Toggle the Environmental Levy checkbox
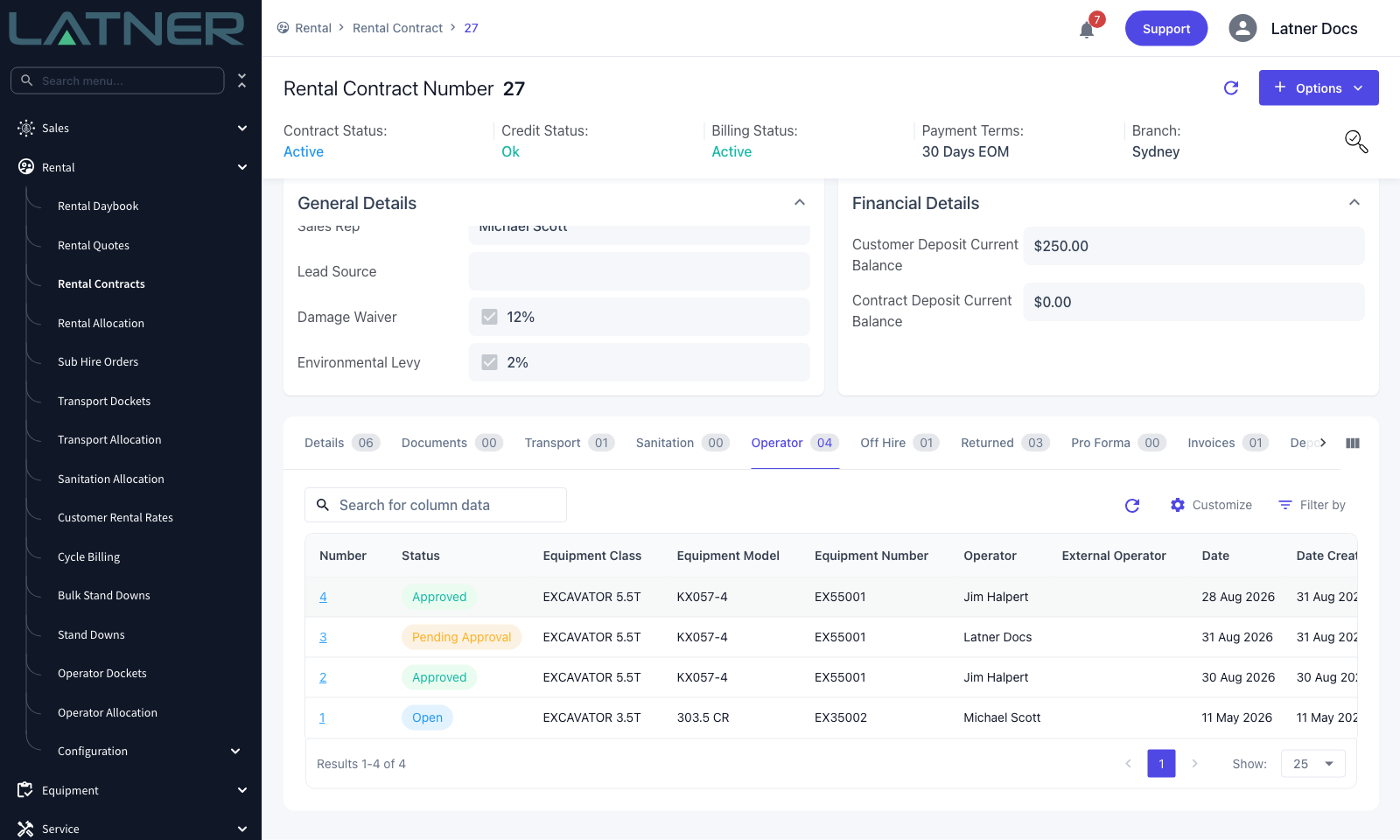The width and height of the screenshot is (1400, 840). tap(490, 362)
